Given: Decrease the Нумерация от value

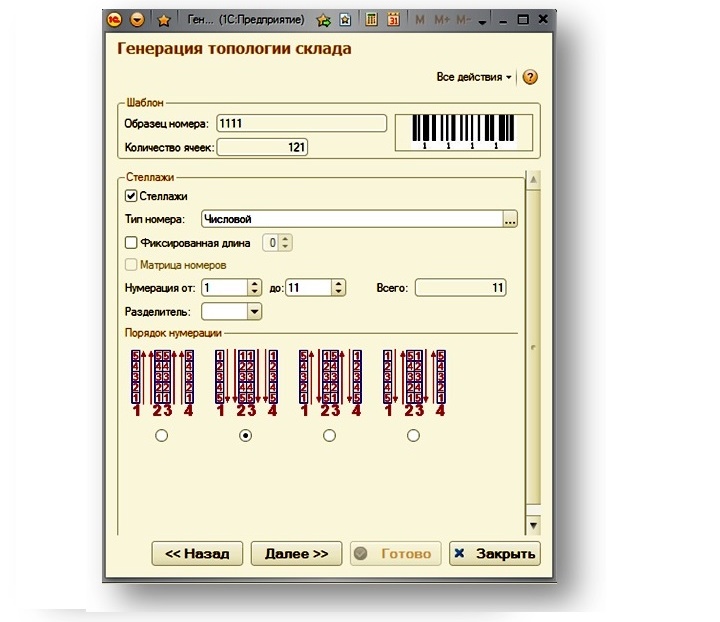Looking at the screenshot, I should pyautogui.click(x=254, y=292).
